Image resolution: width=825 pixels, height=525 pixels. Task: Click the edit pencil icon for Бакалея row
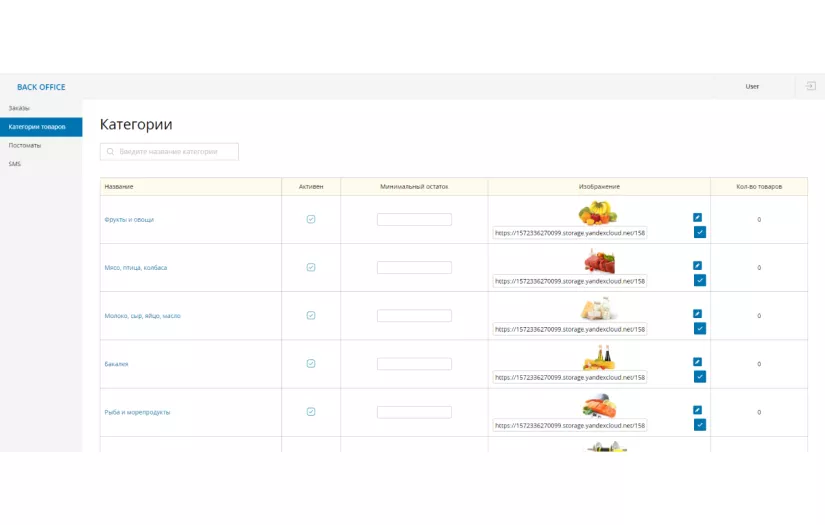coord(698,362)
